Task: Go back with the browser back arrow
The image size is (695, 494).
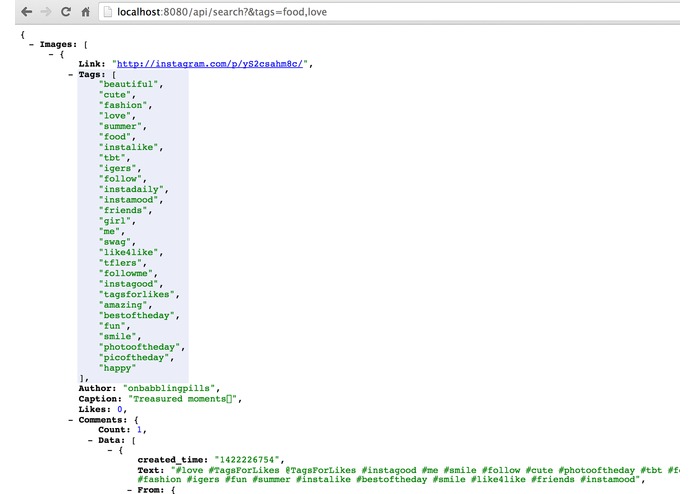Action: tap(27, 12)
